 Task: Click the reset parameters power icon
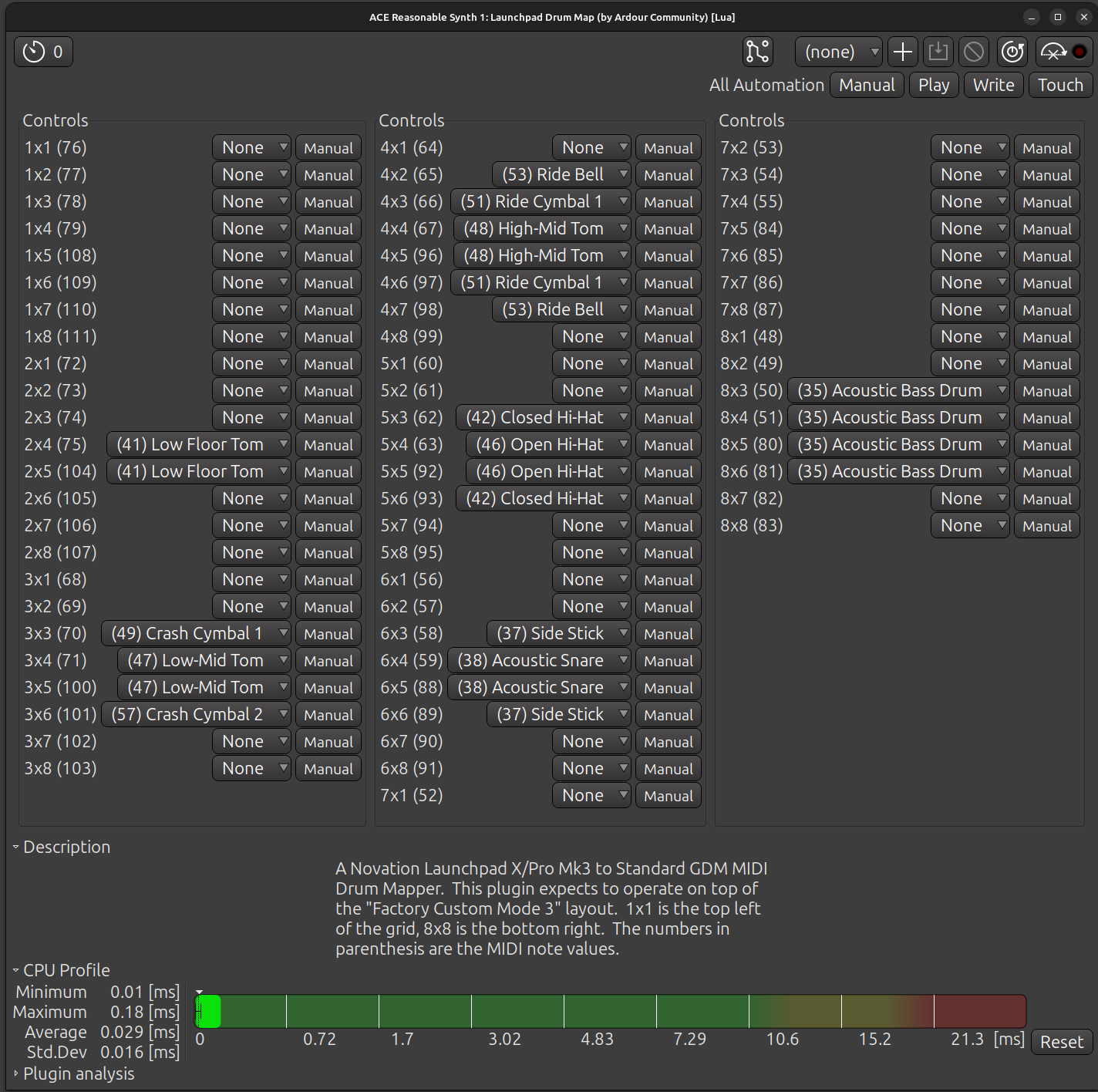pyautogui.click(x=1012, y=52)
